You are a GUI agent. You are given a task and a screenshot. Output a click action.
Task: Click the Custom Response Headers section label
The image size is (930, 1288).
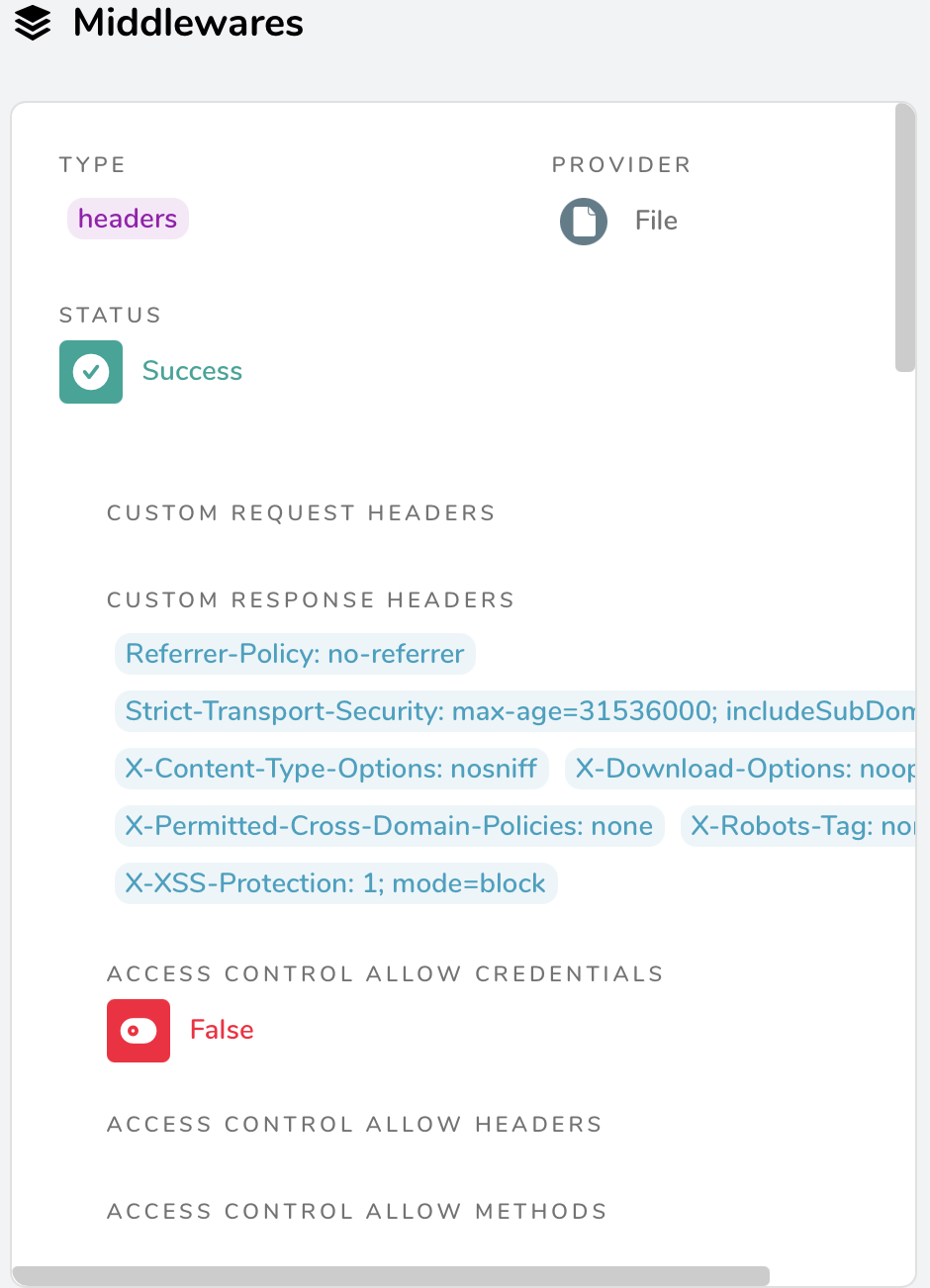tap(311, 600)
